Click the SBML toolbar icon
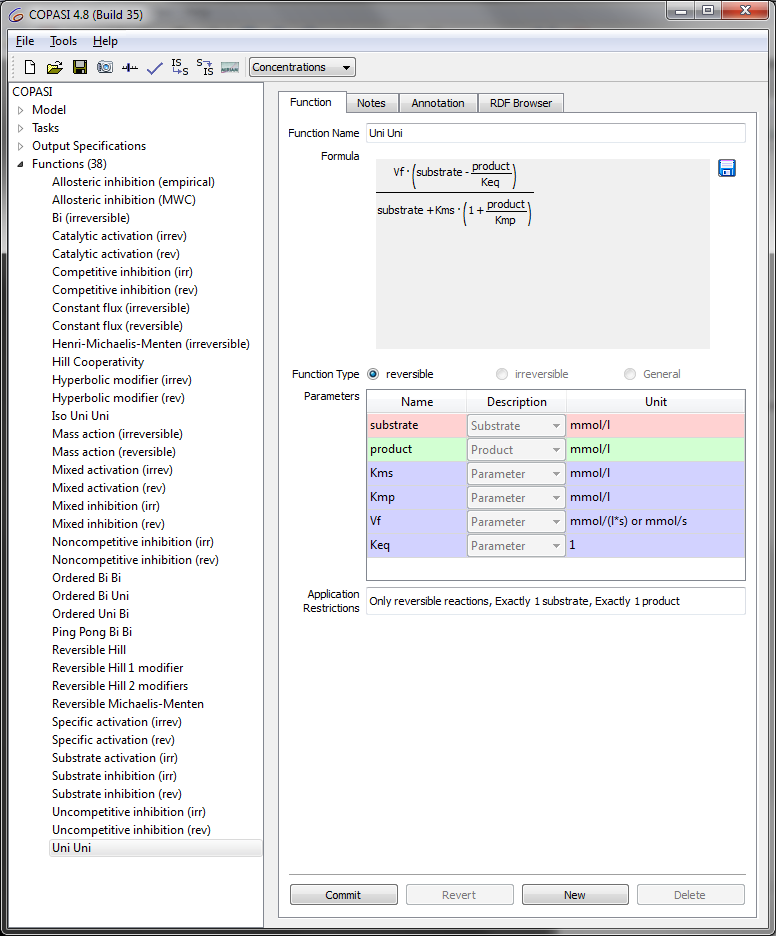Viewport: 776px width, 936px height. pyautogui.click(x=230, y=68)
